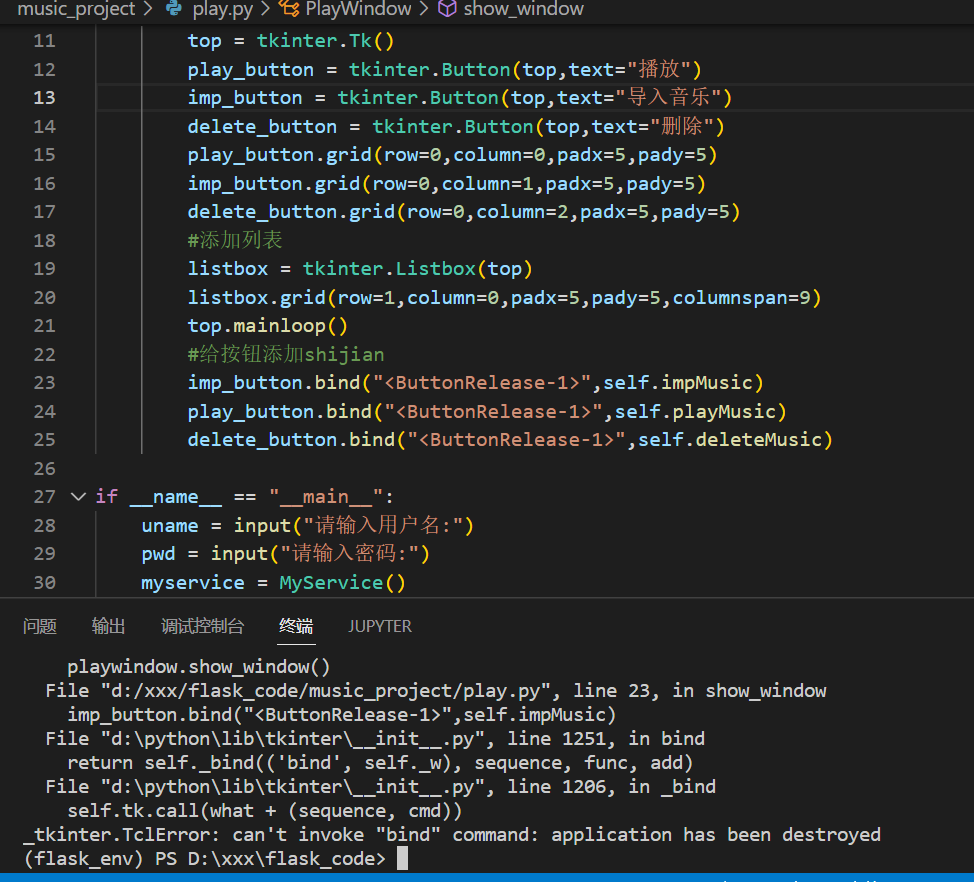Click the class symbol icon beside PlayWindow
The height and width of the screenshot is (882, 974).
(288, 8)
